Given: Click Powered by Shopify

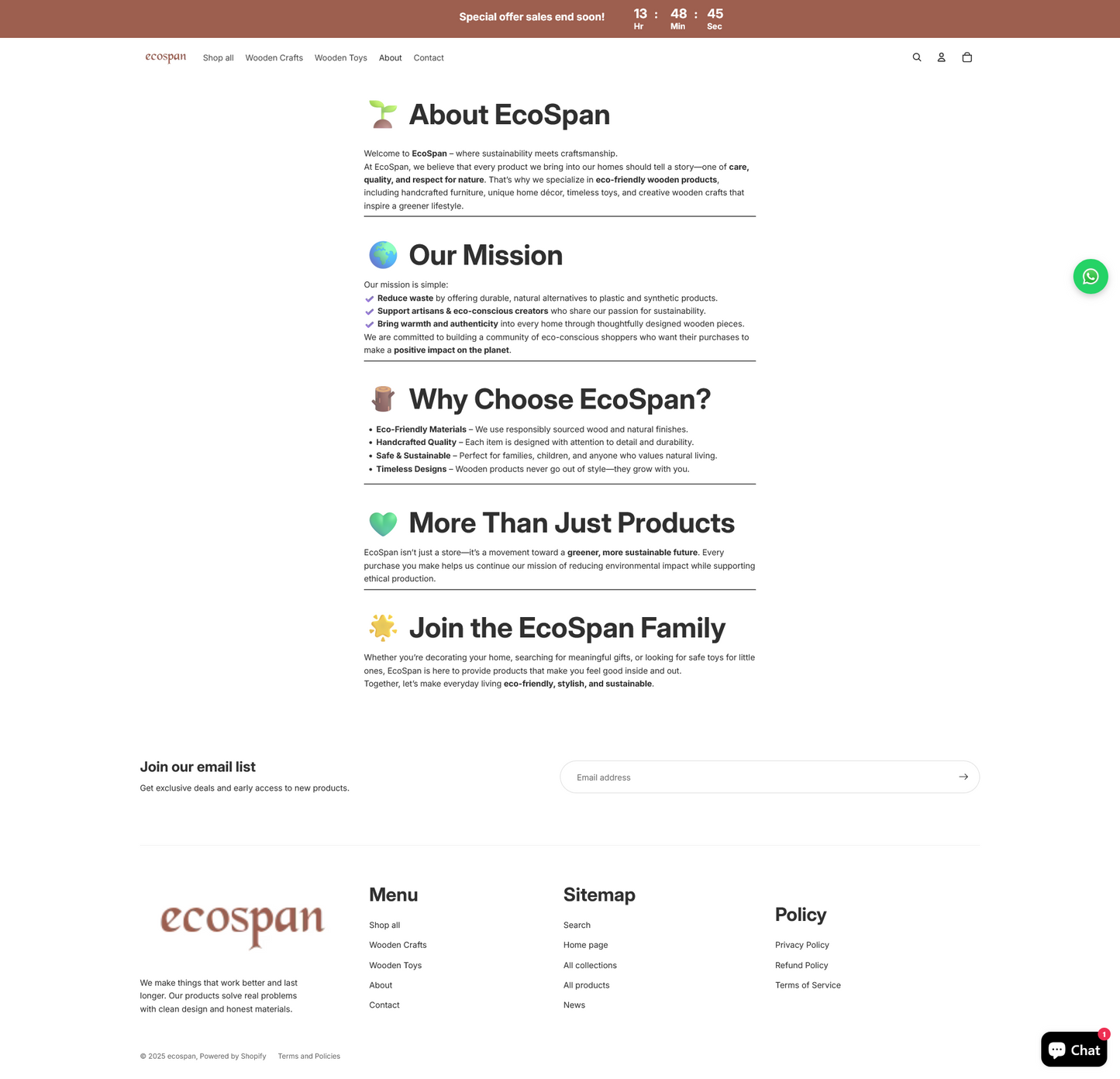Looking at the screenshot, I should tap(233, 1056).
